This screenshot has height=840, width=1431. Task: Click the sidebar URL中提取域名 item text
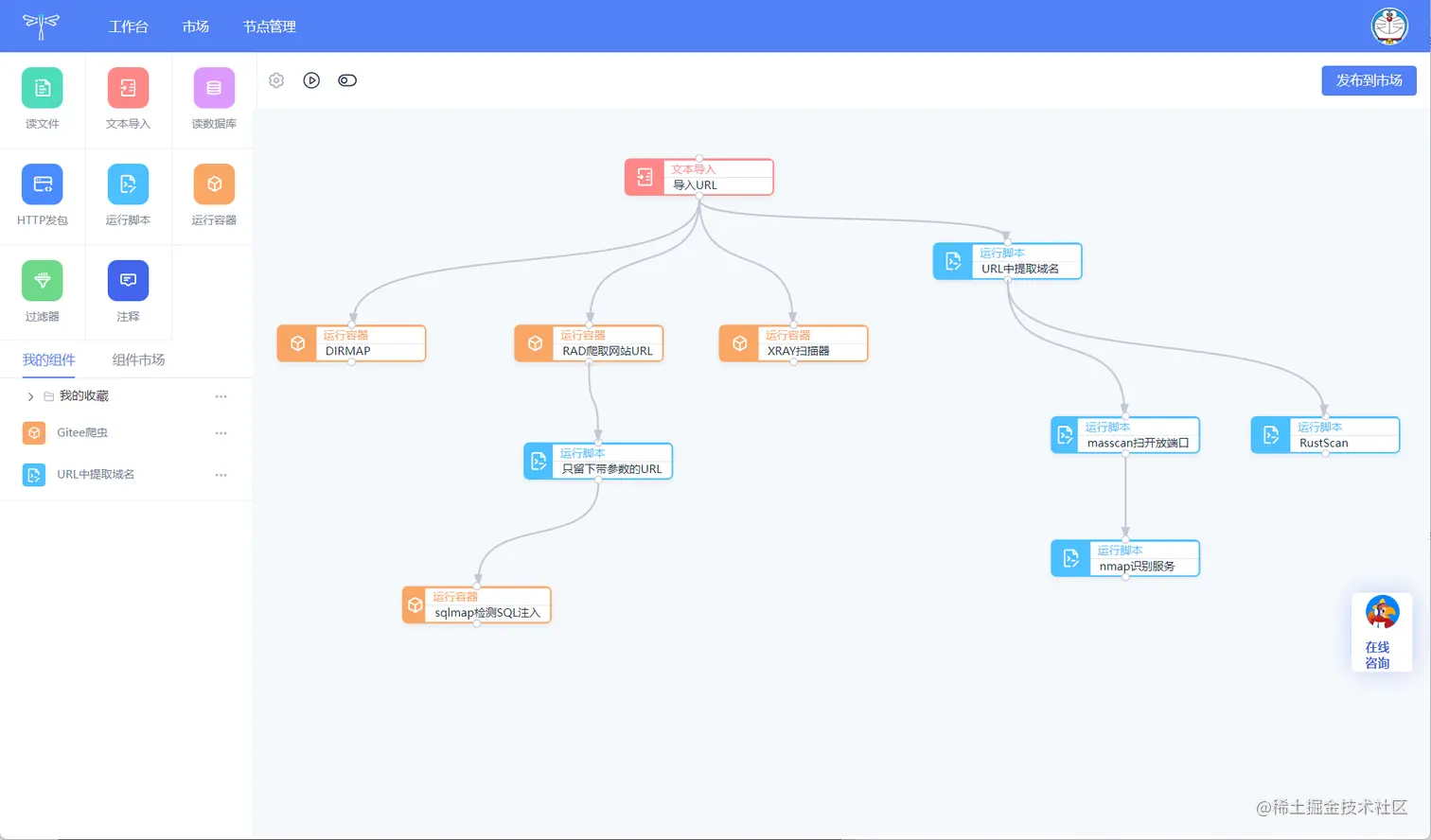point(96,475)
